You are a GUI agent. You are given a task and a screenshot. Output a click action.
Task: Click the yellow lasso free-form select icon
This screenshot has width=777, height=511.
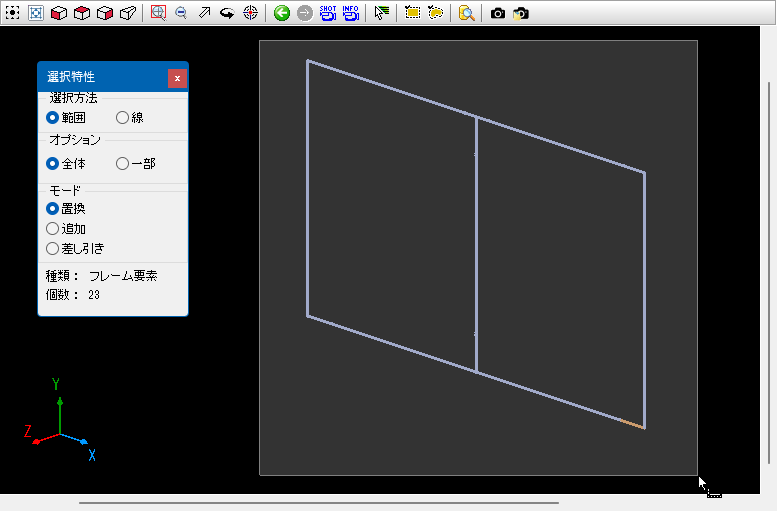click(435, 13)
